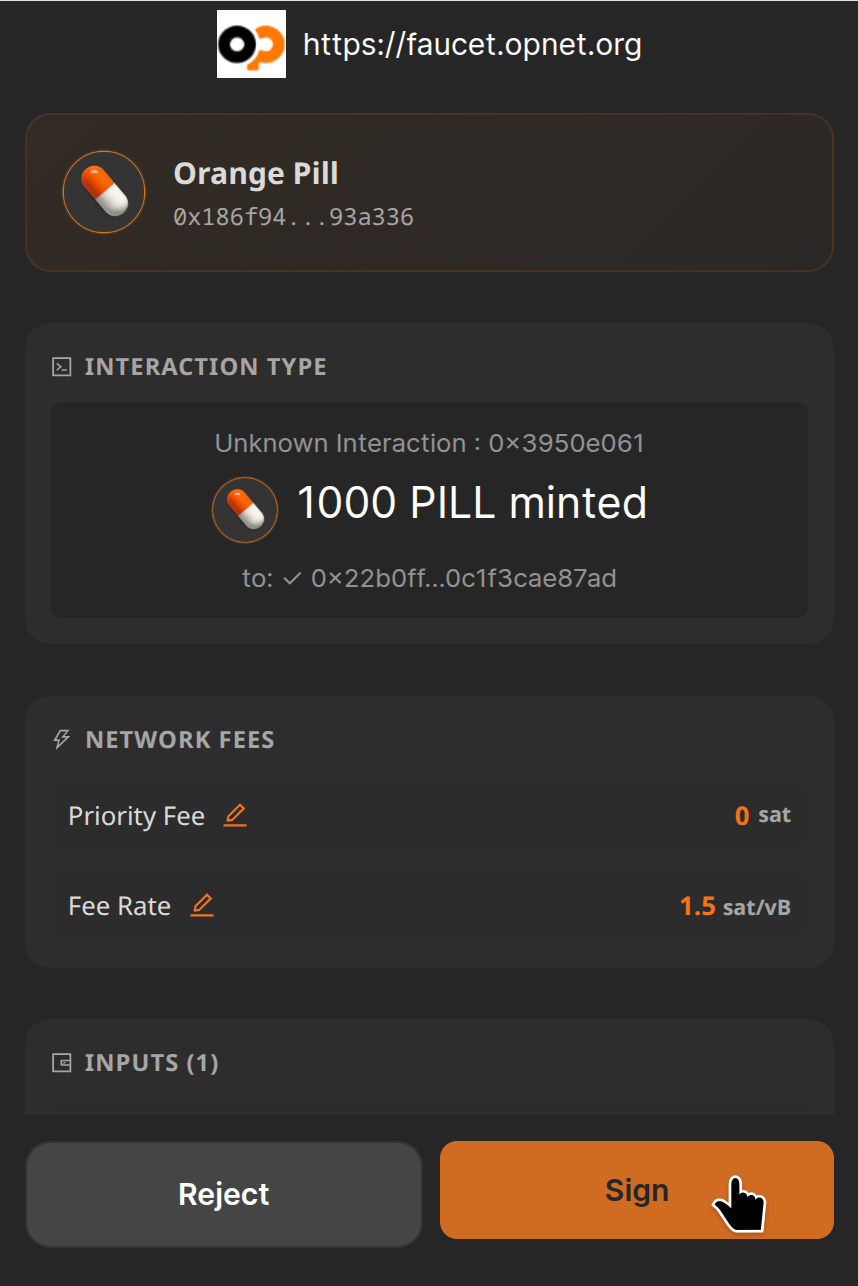This screenshot has height=1286, width=858.
Task: Edit the Priority Fee with pencil icon
Action: point(235,815)
